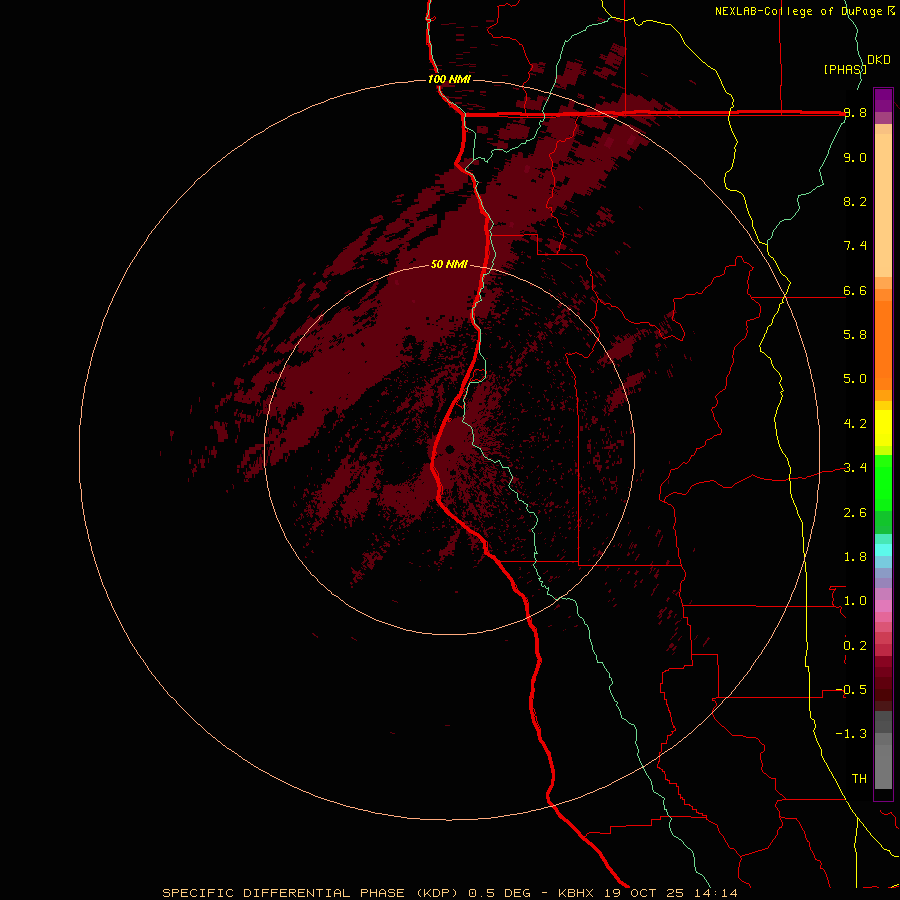Click the KBHX station identifier
900x900 pixels.
tap(577, 893)
